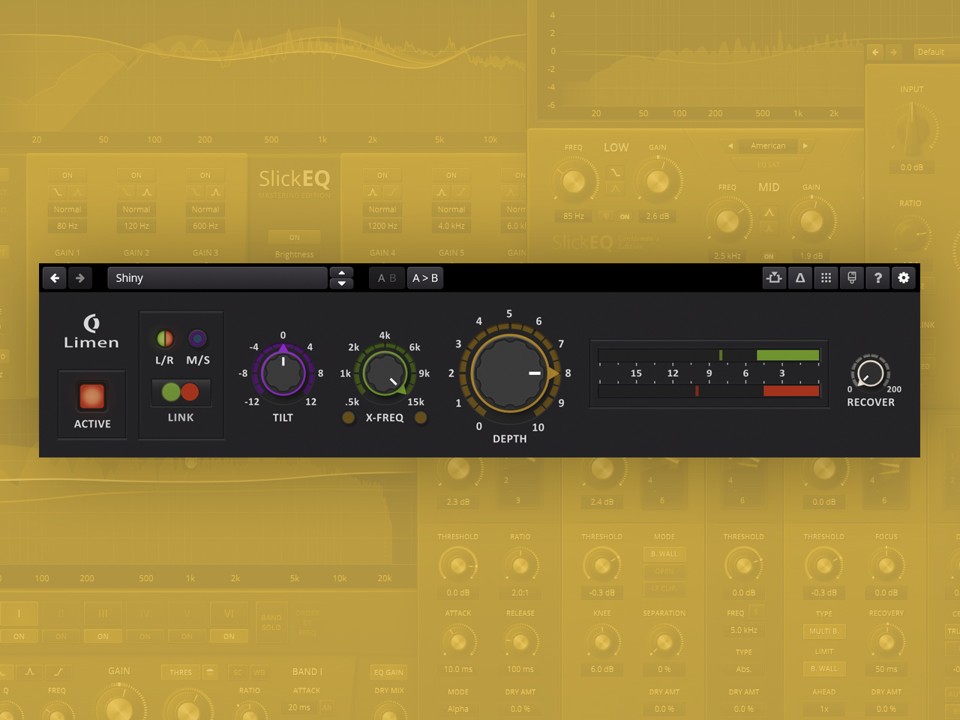Click the "15k" mark on X-FREQ scale
The height and width of the screenshot is (720, 960).
click(416, 402)
